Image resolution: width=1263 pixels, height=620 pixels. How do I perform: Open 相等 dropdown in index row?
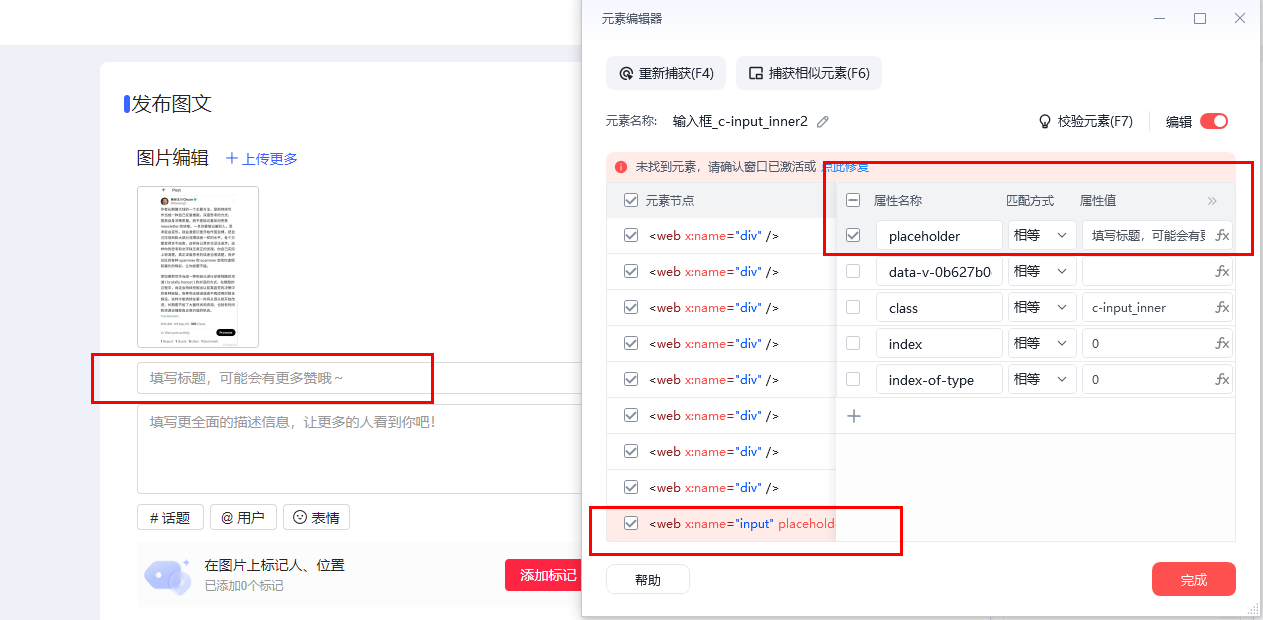click(1042, 344)
